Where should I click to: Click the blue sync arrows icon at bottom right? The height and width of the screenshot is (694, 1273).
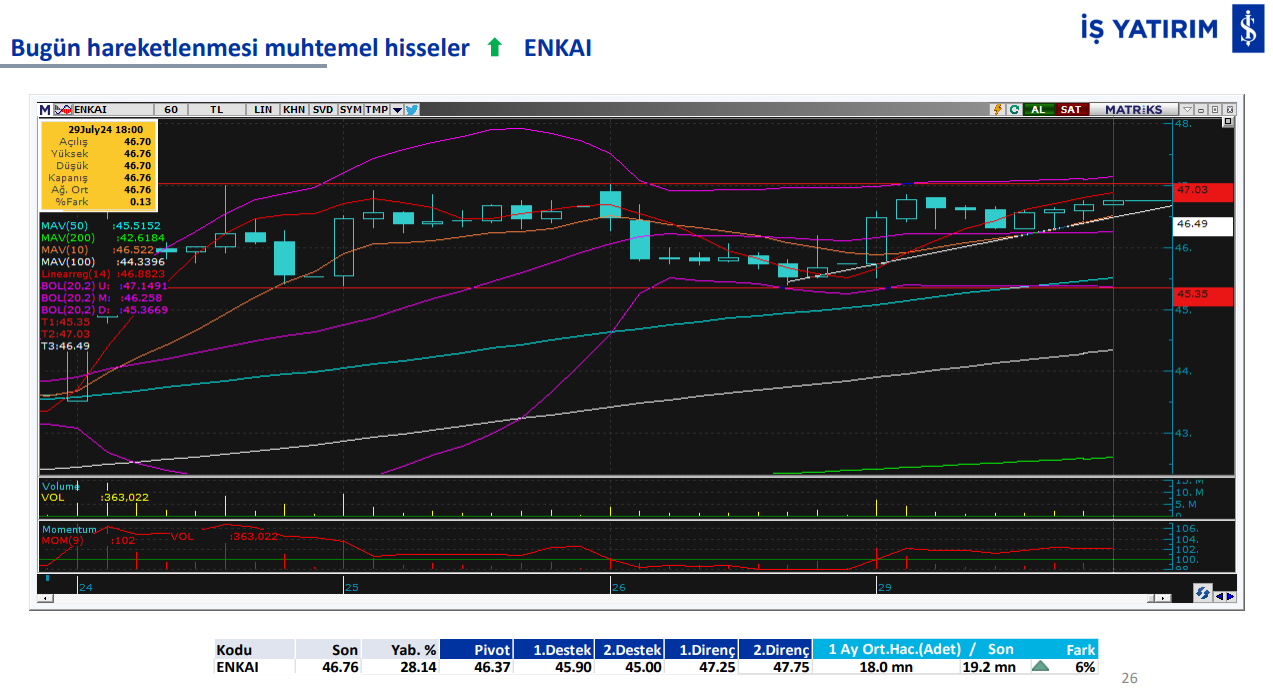pos(1203,595)
